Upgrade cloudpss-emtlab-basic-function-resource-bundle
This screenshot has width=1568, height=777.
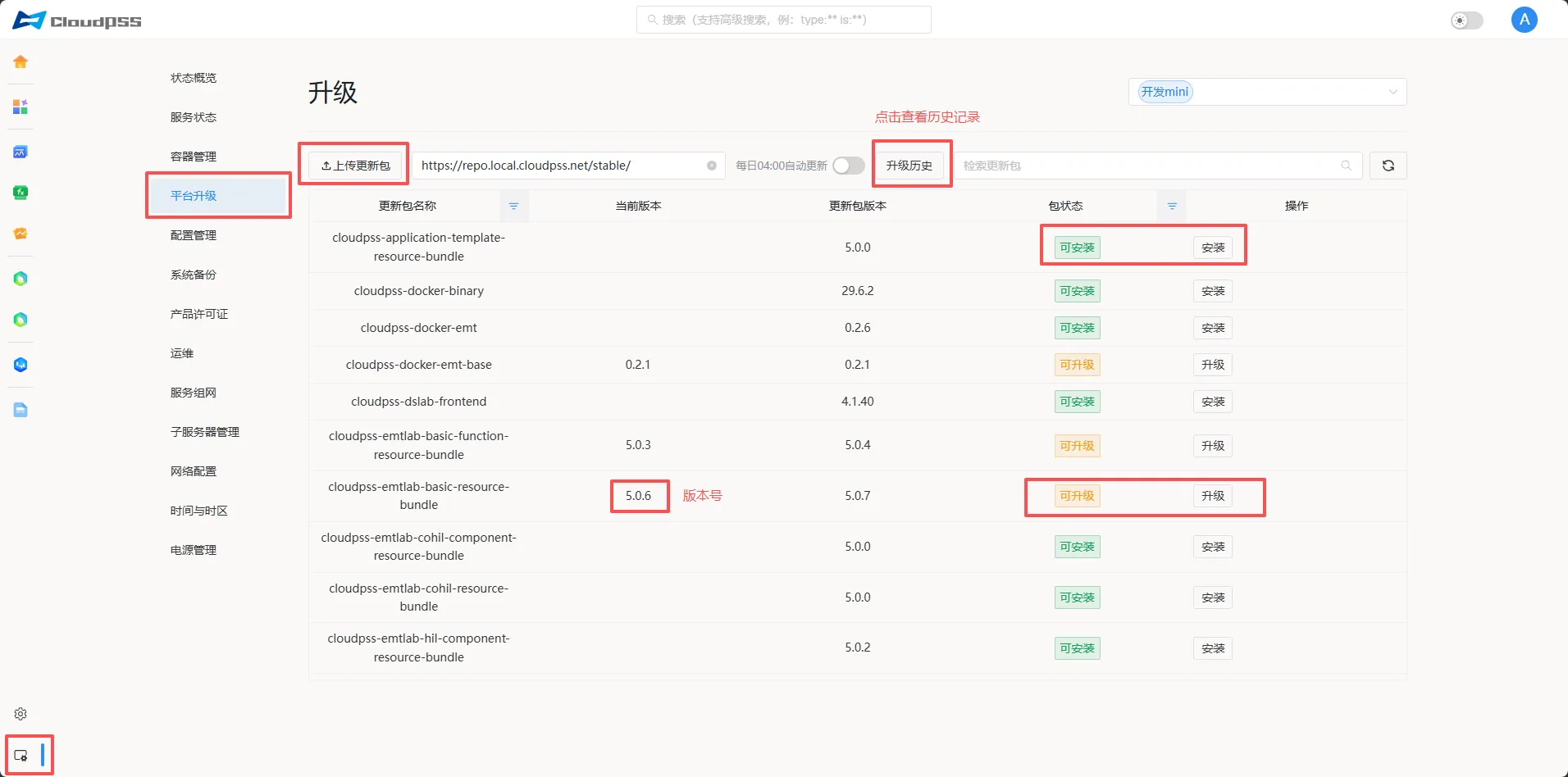(1213, 446)
